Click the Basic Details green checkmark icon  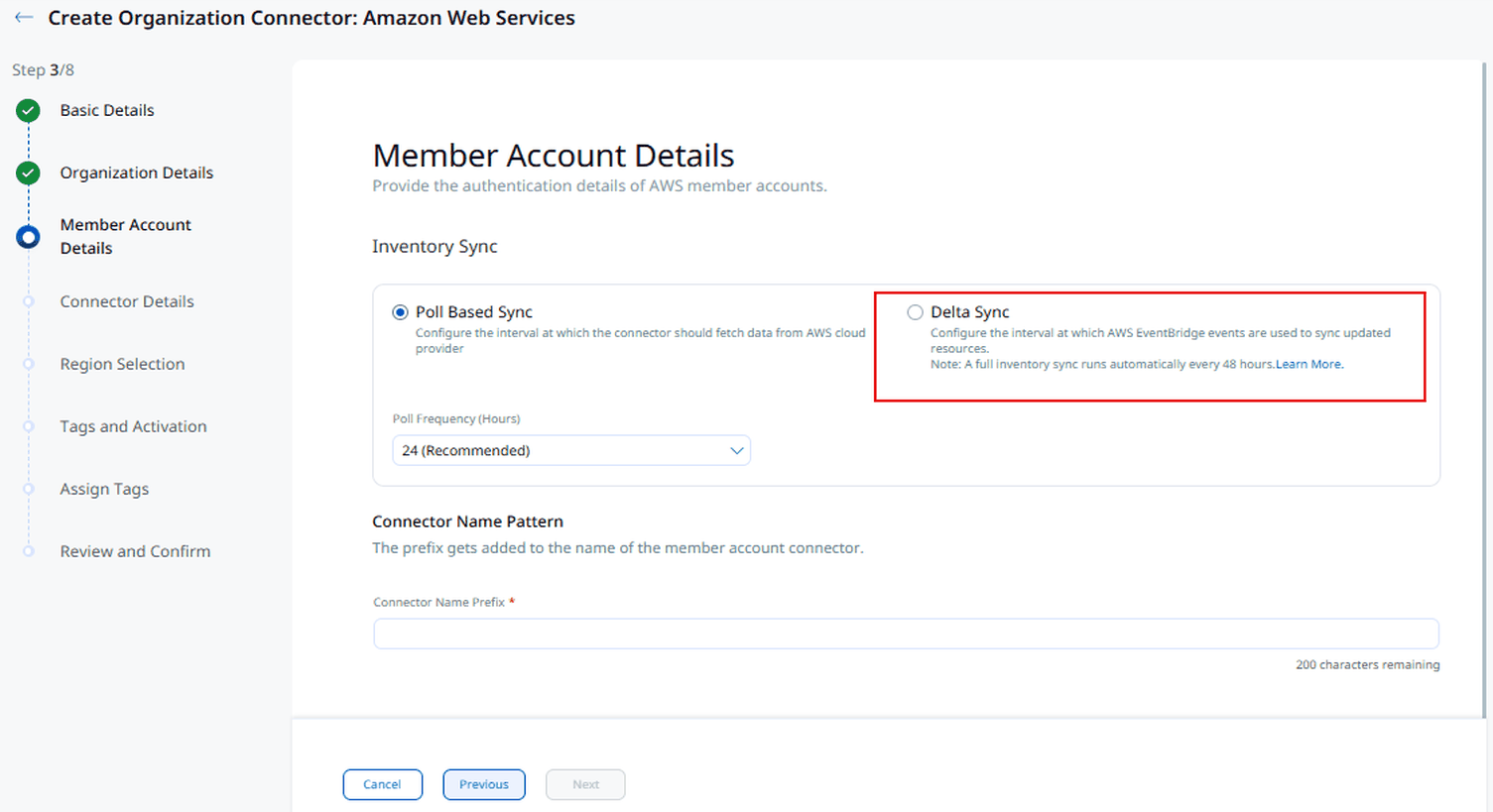28,111
